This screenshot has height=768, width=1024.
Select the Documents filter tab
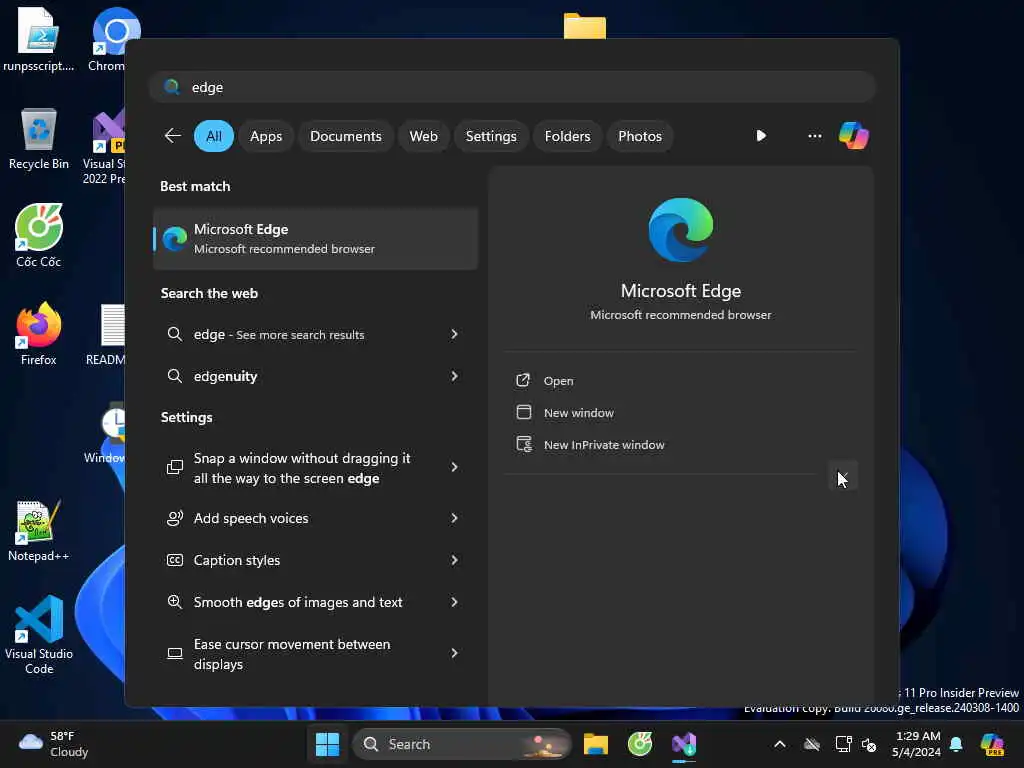(x=345, y=136)
